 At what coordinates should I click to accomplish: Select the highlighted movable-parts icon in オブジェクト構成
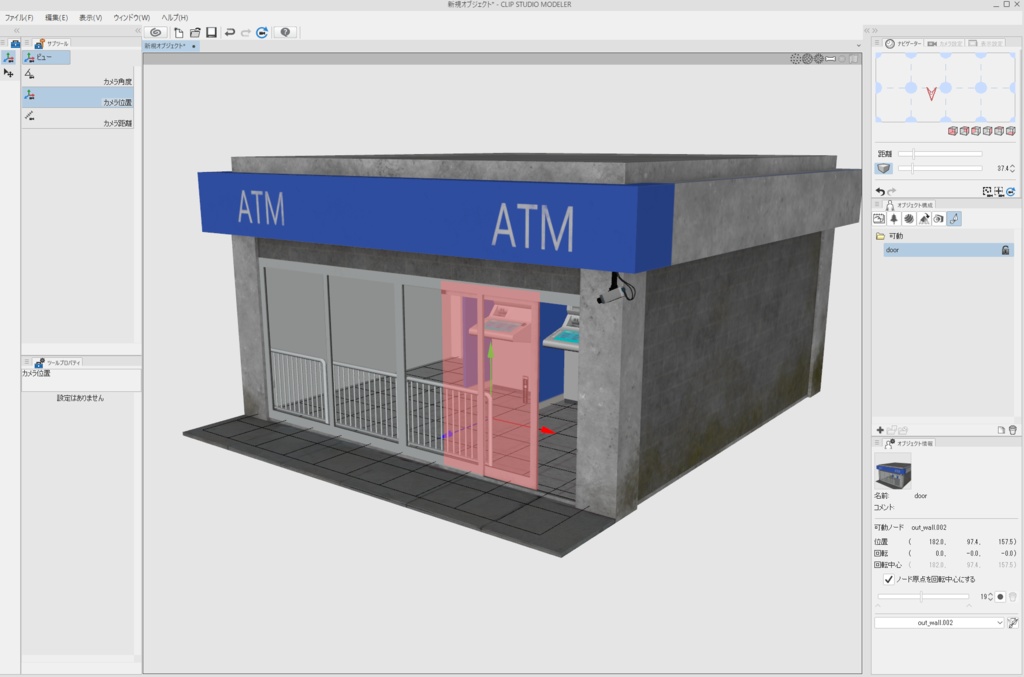954,218
